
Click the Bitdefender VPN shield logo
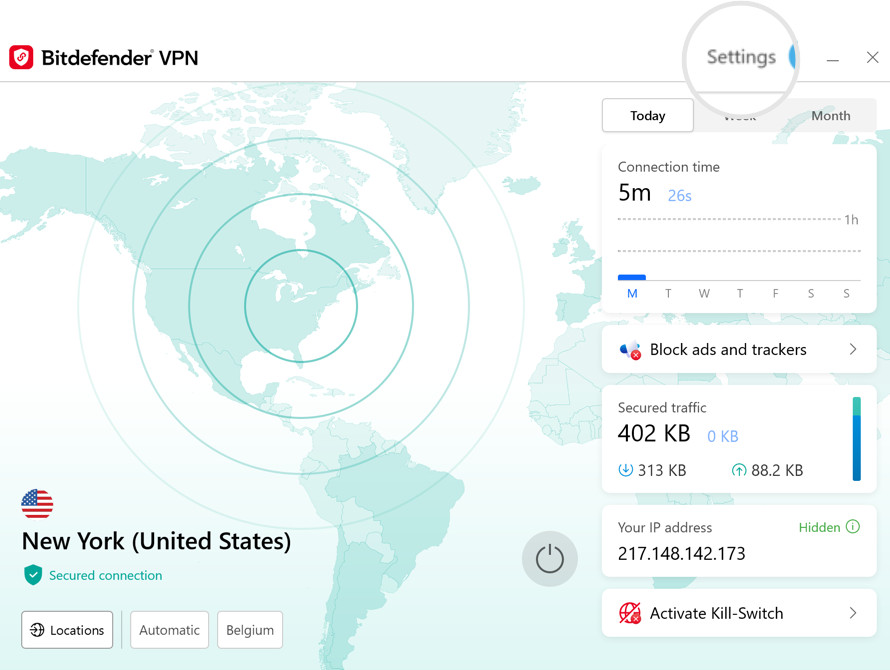click(21, 57)
